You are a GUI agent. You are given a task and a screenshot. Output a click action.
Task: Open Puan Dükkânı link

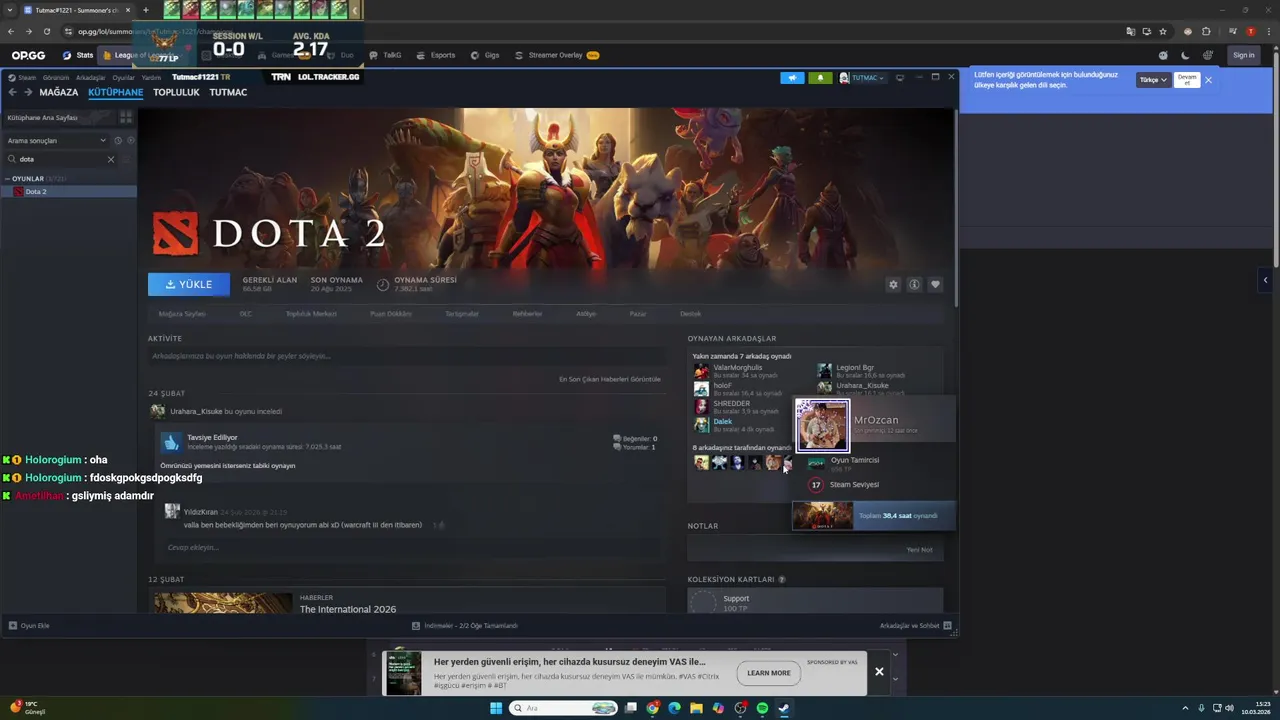[x=391, y=314]
